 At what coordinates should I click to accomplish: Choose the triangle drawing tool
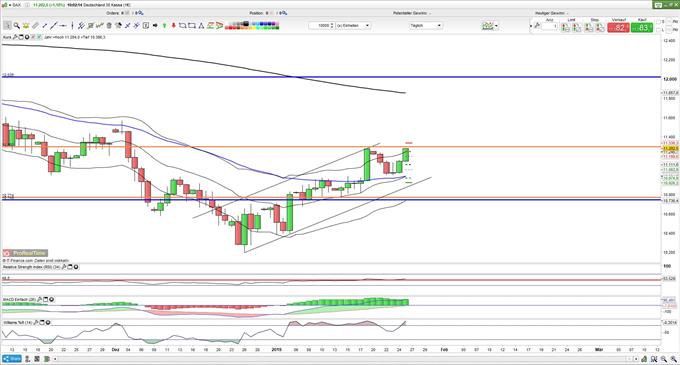(x=201, y=26)
